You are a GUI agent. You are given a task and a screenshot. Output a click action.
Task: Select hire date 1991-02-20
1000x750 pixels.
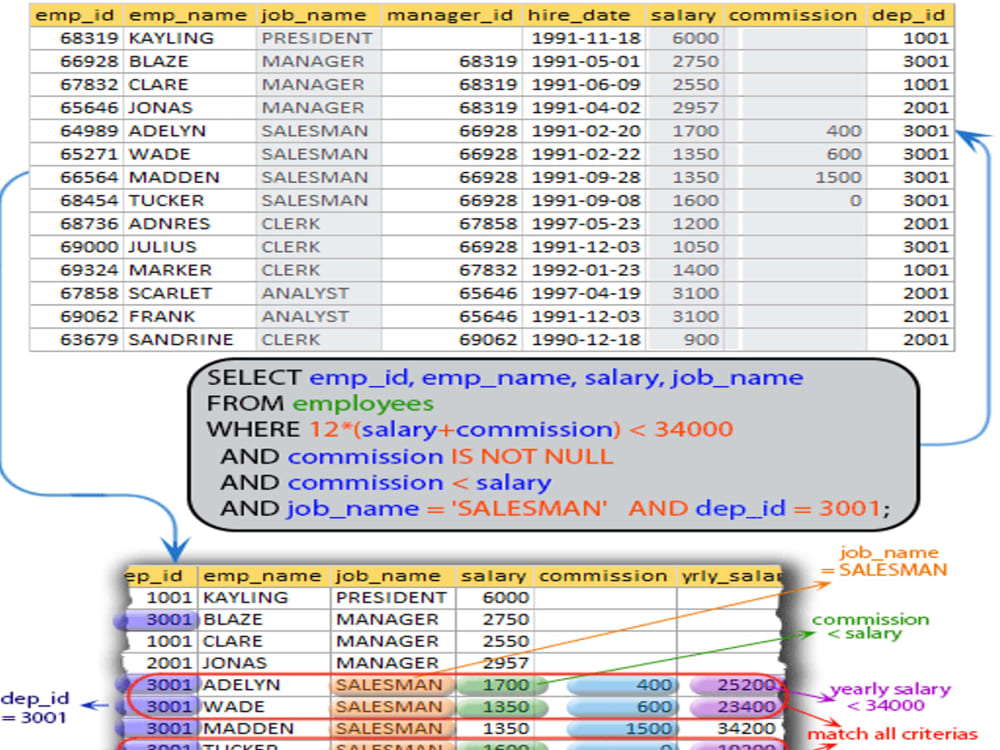click(584, 131)
